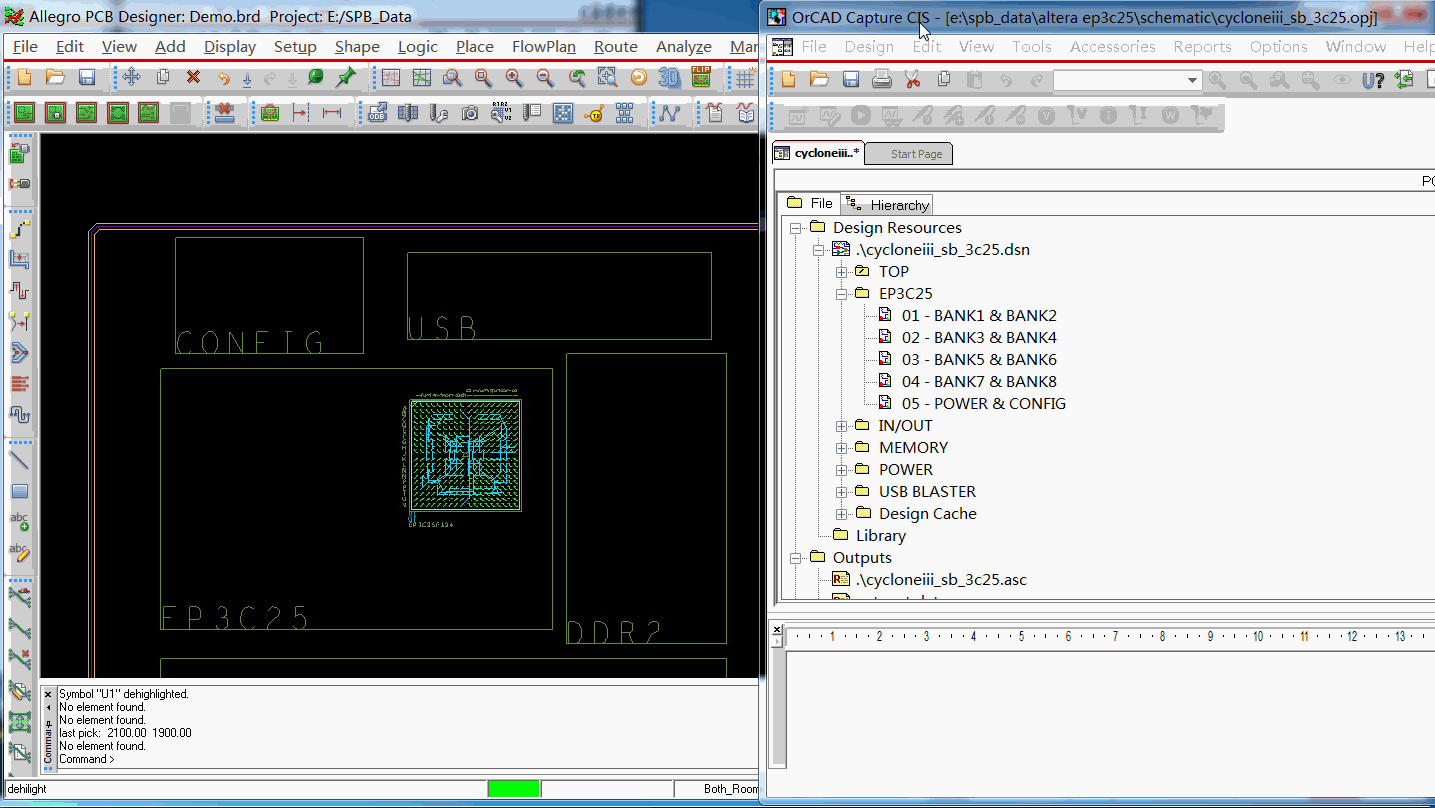
Task: Click the U? annotate icon in OrCAD
Action: [x=1373, y=80]
